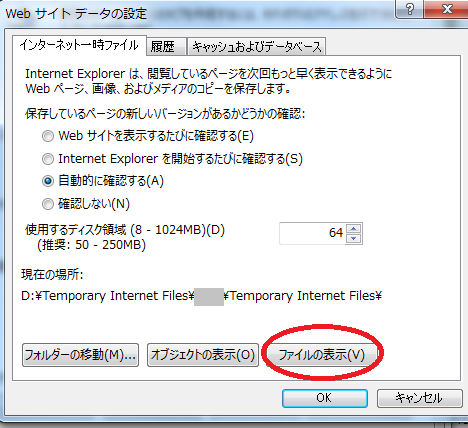Select インターネット一時ファイル tab
This screenshot has height=428, width=468.
79,45
